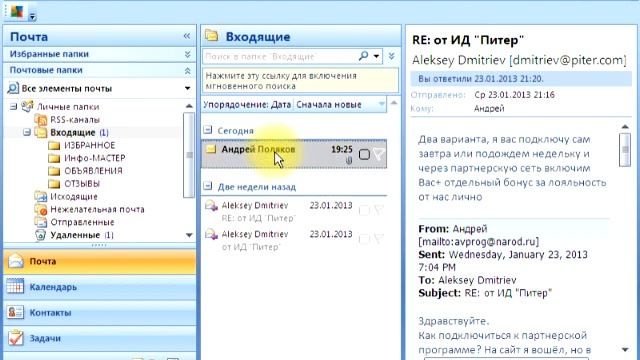Open the quick access toolbar dropdown arrow

tap(32, 17)
